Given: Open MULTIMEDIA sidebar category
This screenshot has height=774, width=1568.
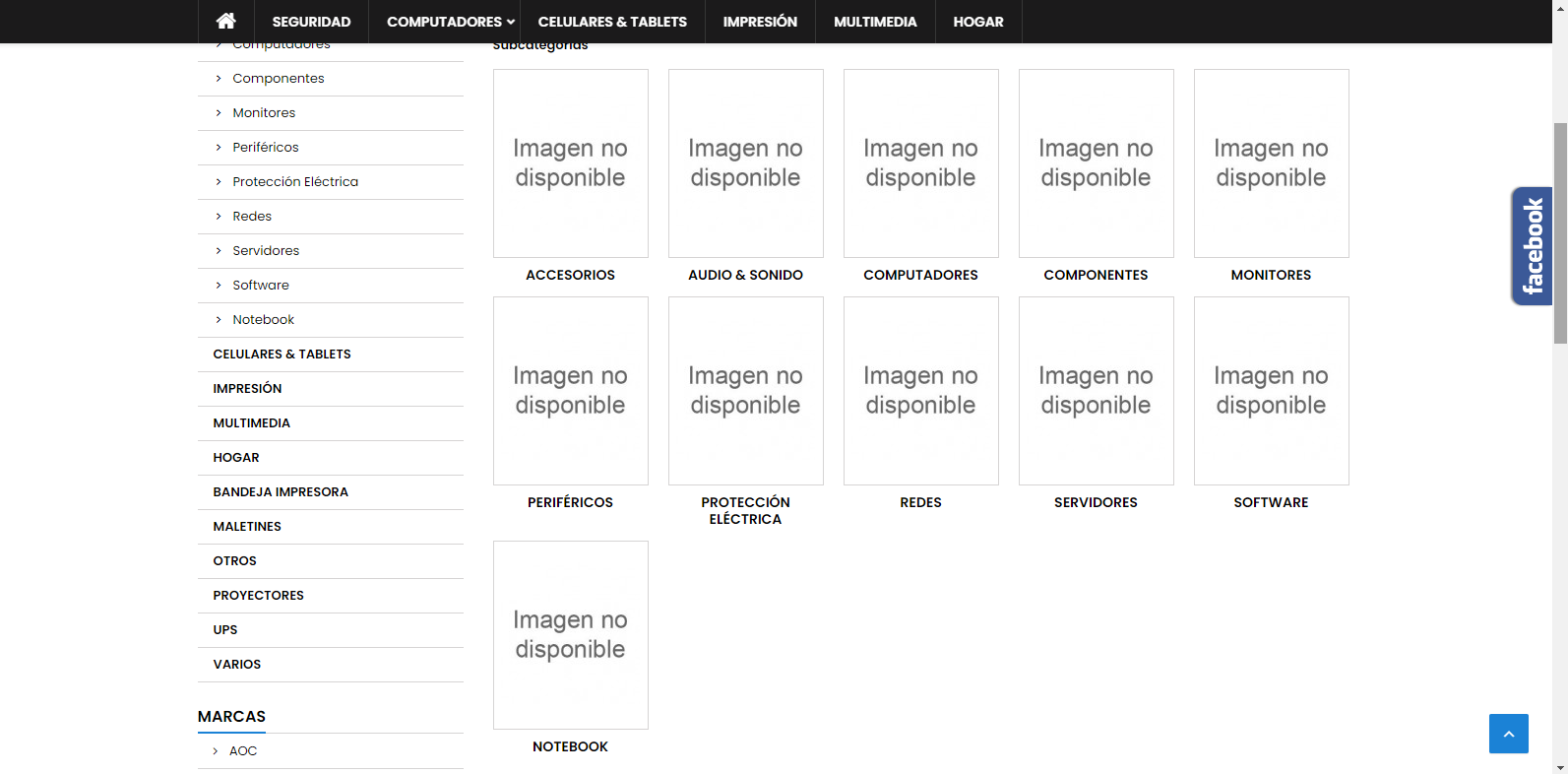Looking at the screenshot, I should tap(251, 423).
